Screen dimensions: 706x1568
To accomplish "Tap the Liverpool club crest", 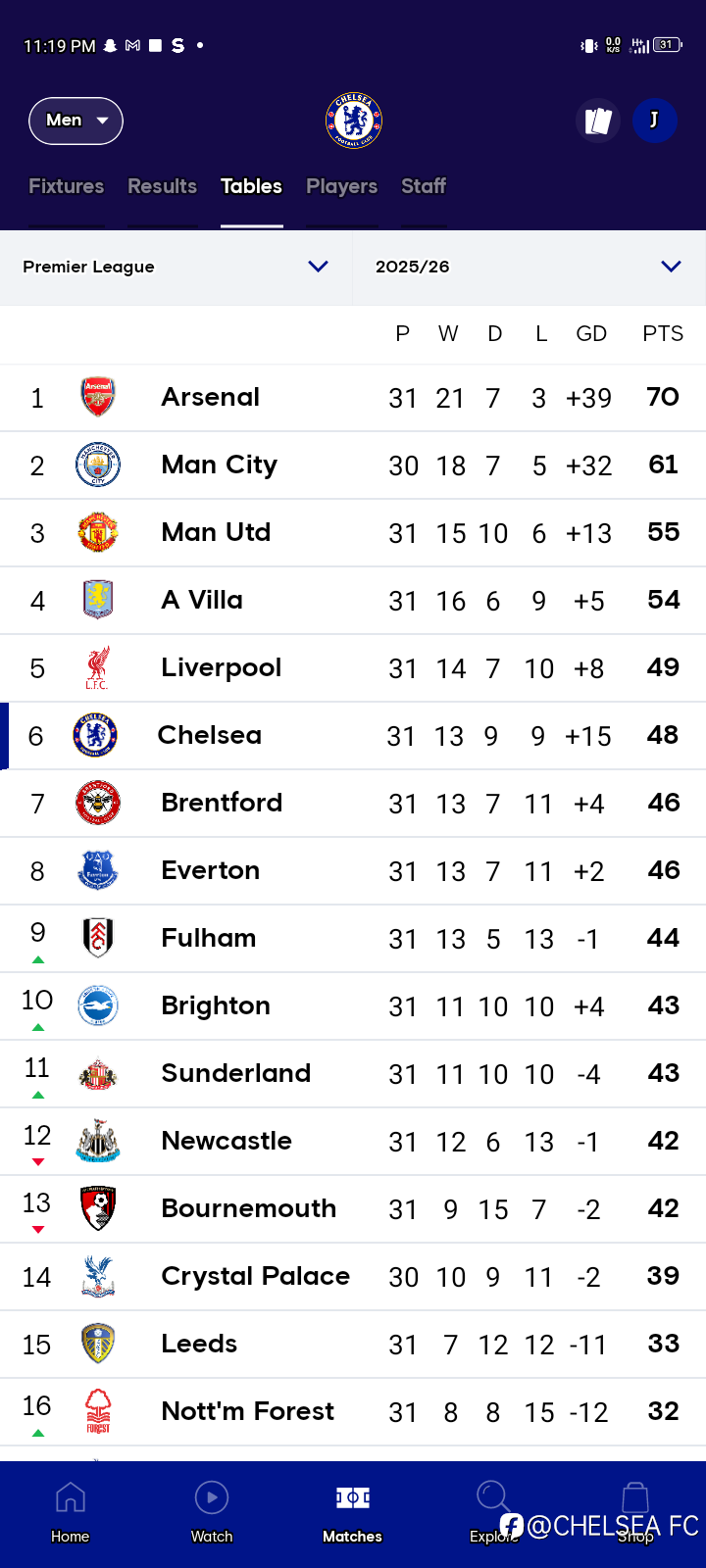I will point(98,667).
